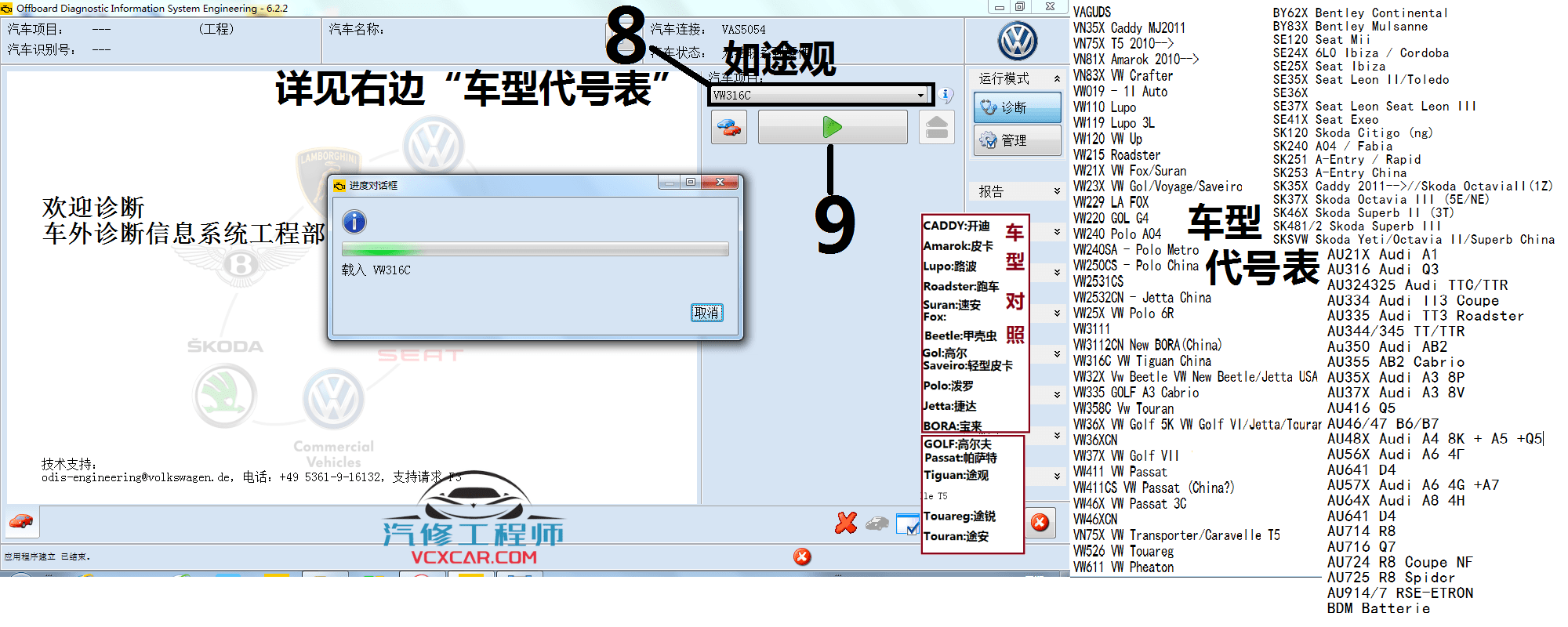Click 取消 to cancel loading

(x=706, y=313)
